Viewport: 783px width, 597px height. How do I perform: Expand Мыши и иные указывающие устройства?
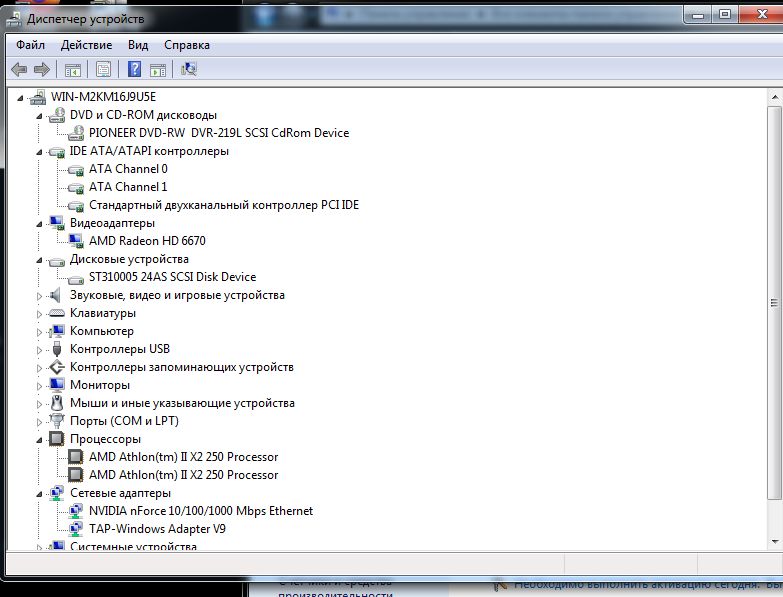(39, 404)
